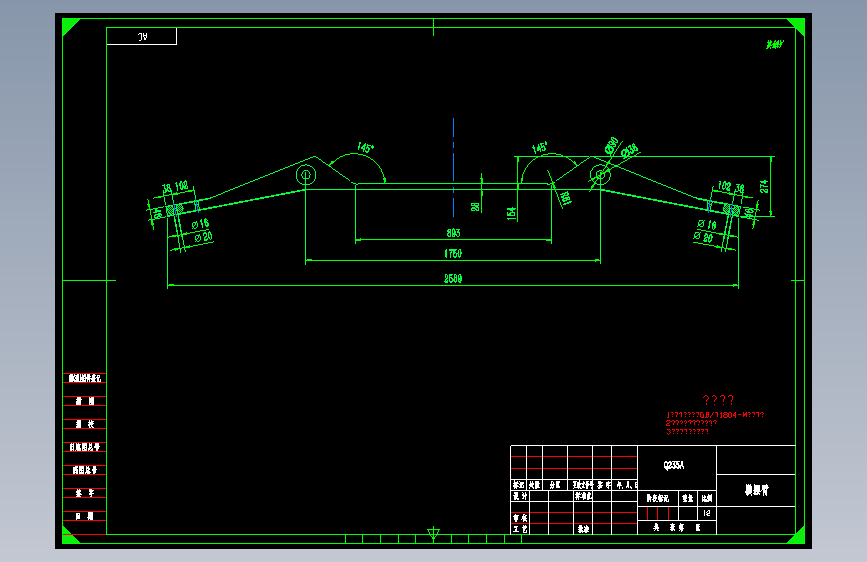Select the part name cell in title block

point(756,490)
